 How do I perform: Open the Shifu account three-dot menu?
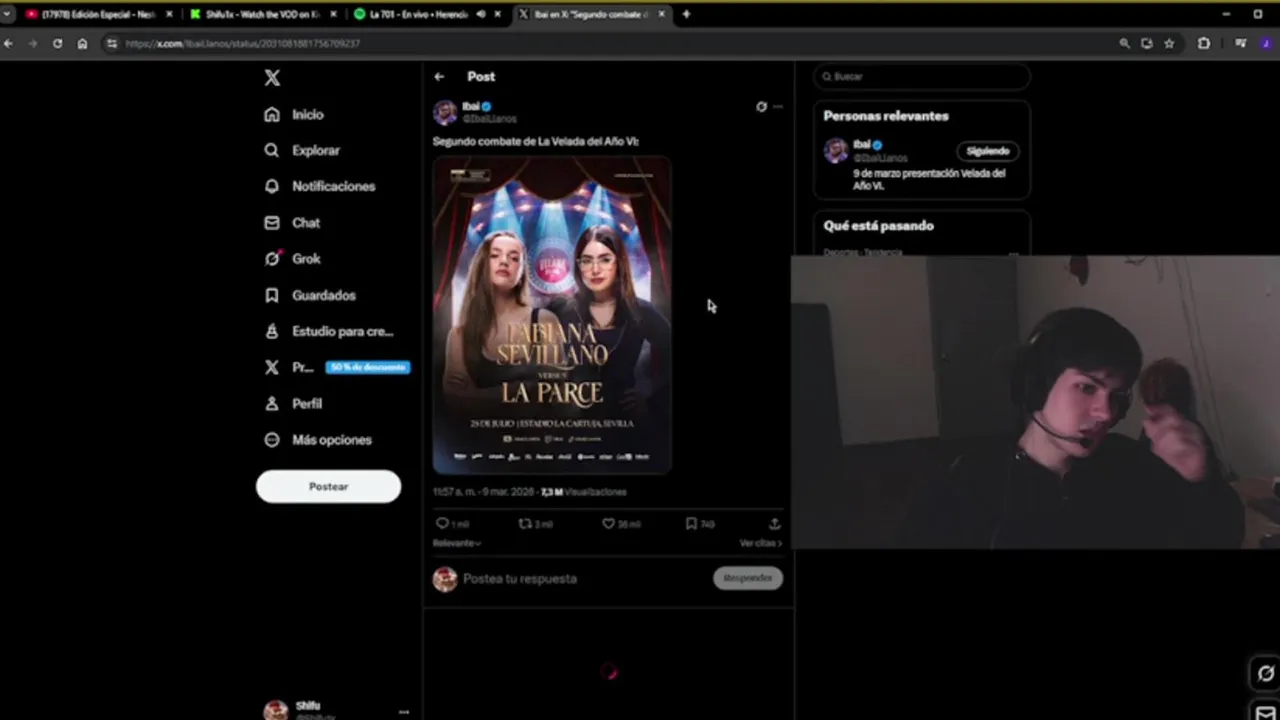click(404, 712)
